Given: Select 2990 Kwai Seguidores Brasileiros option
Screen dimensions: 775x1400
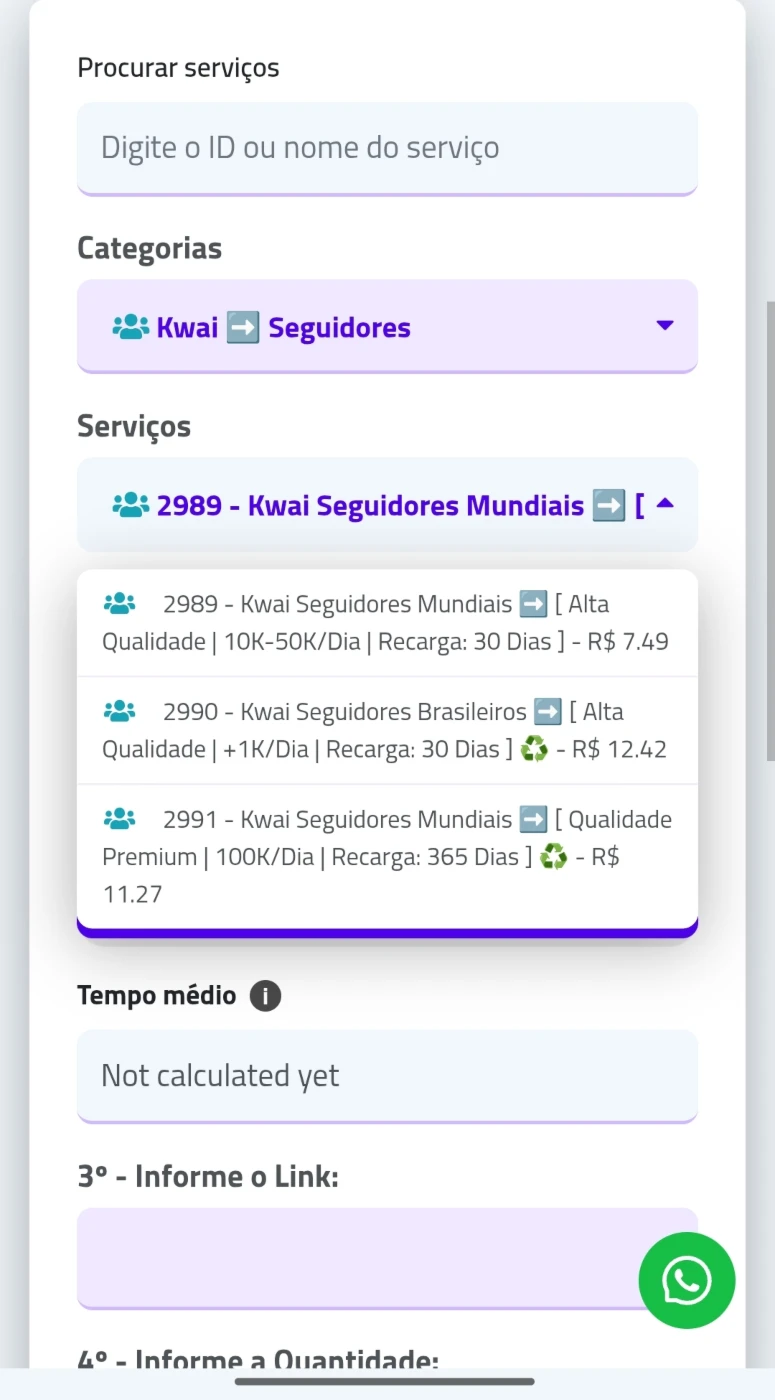Looking at the screenshot, I should click(386, 731).
